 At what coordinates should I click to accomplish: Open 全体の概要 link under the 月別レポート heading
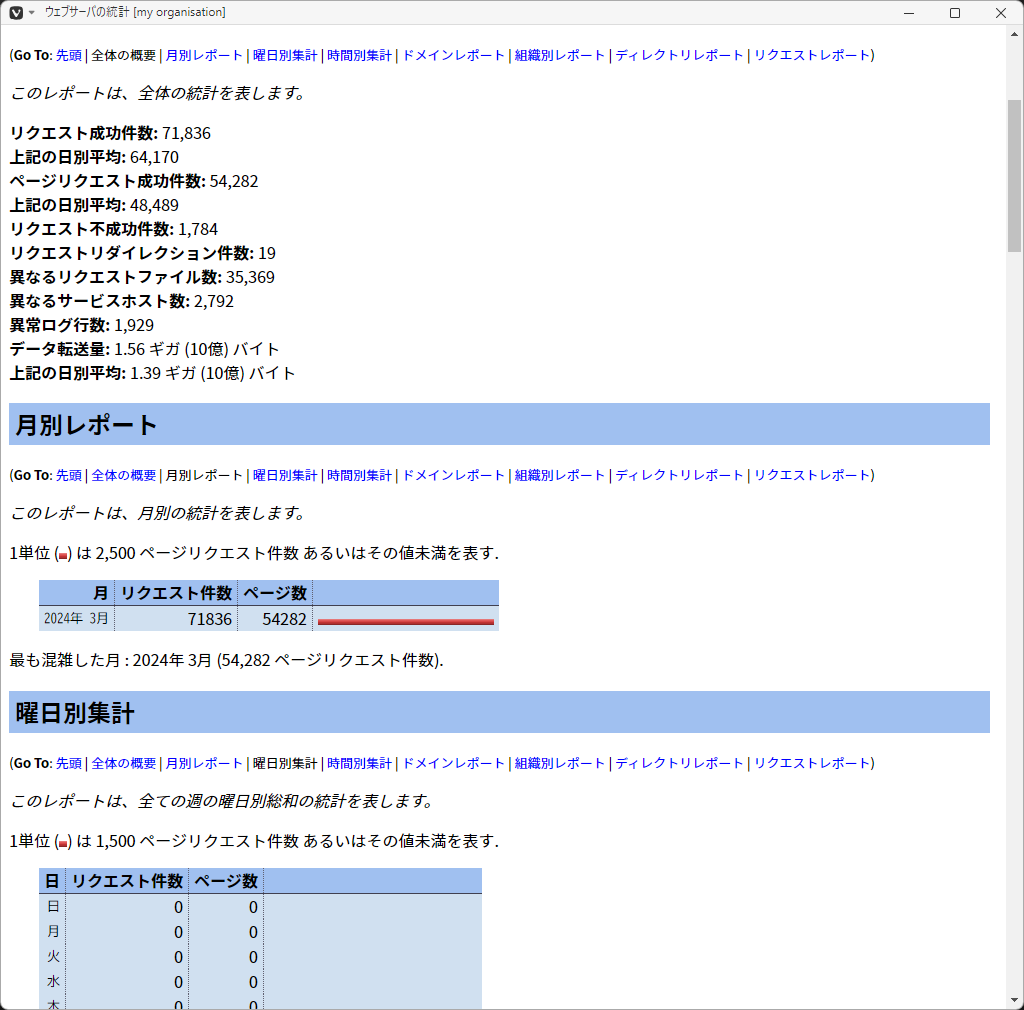pos(123,475)
